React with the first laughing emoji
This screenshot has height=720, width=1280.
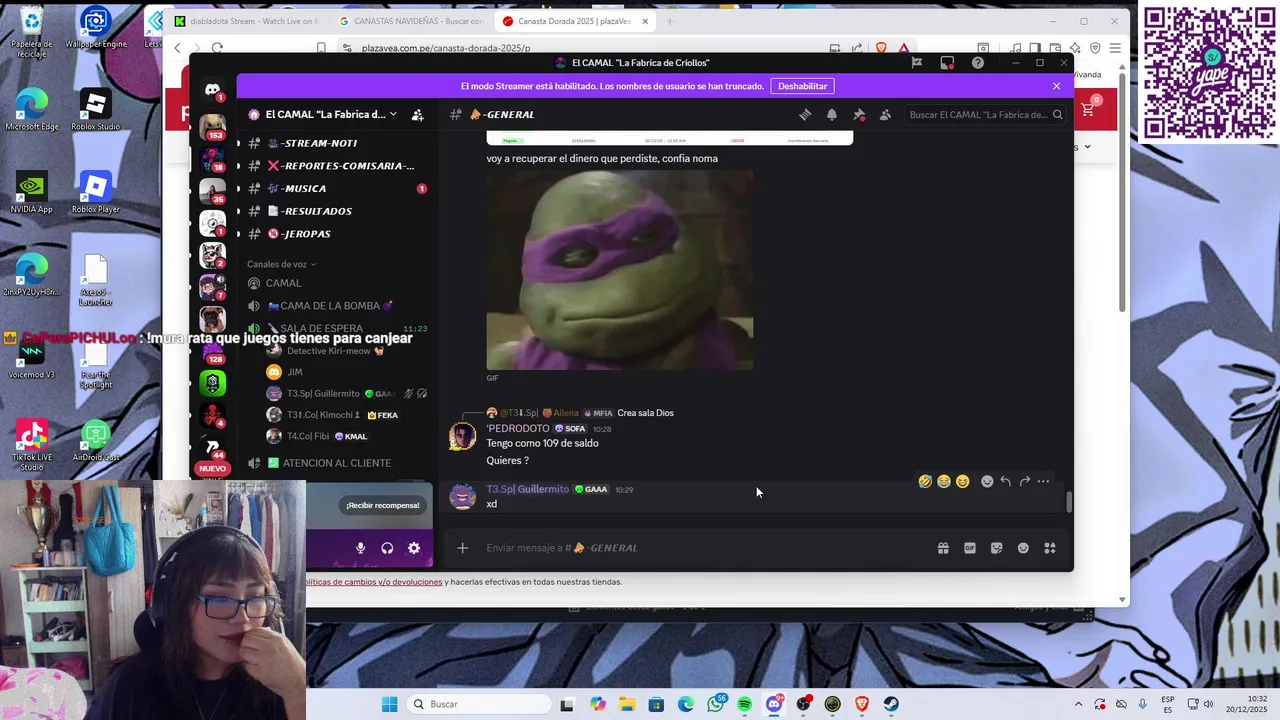pos(925,481)
